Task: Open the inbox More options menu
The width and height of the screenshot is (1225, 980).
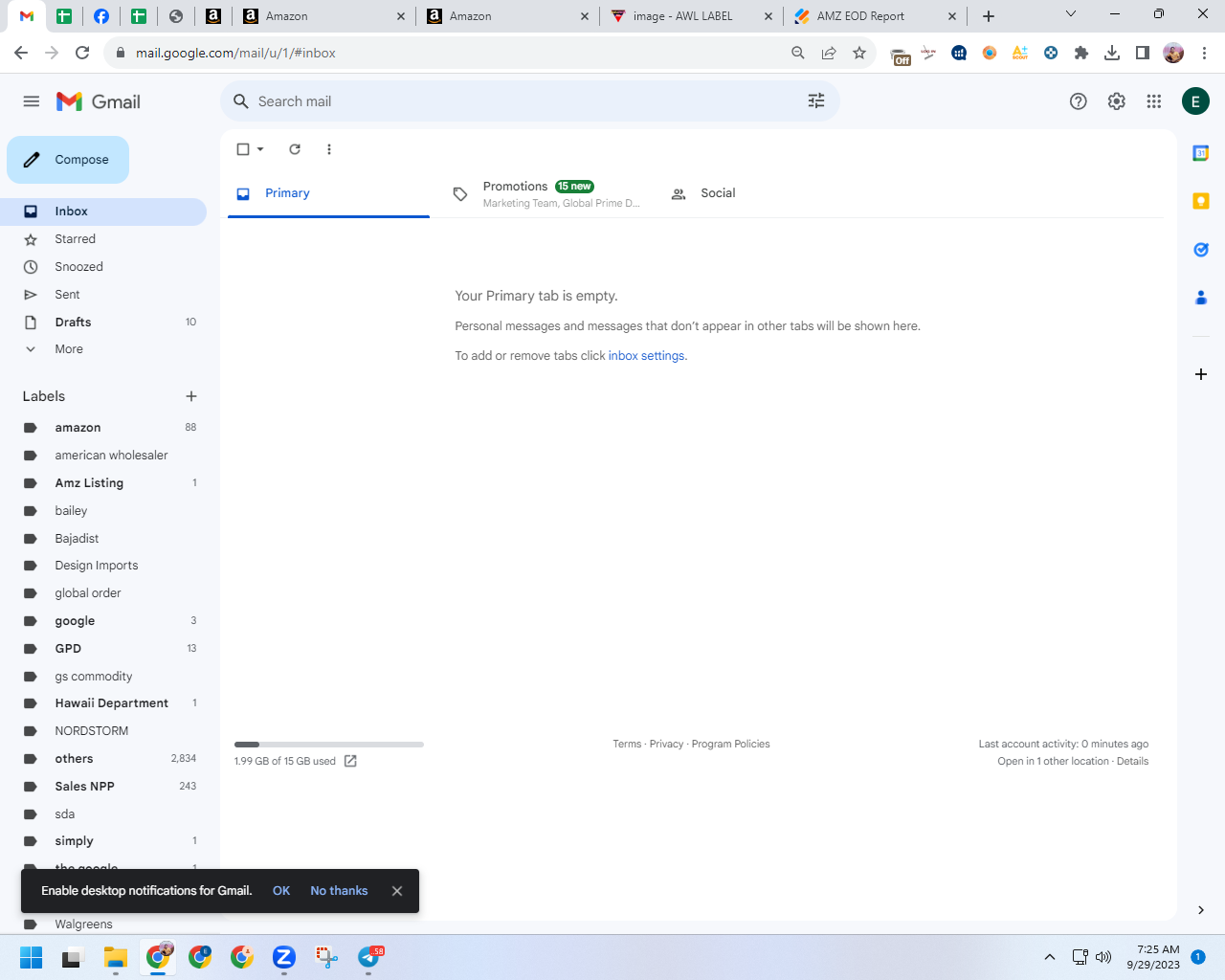Action: coord(329,149)
